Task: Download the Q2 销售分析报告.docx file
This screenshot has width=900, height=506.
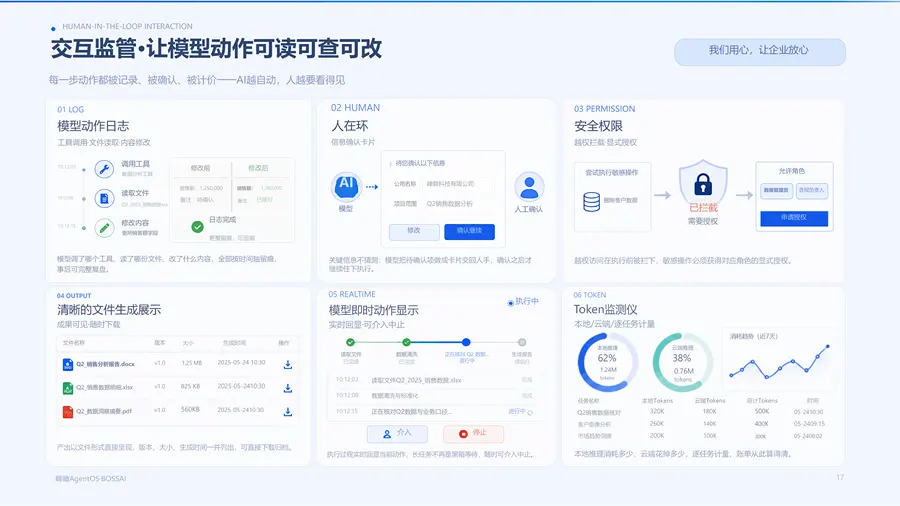Action: (288, 365)
